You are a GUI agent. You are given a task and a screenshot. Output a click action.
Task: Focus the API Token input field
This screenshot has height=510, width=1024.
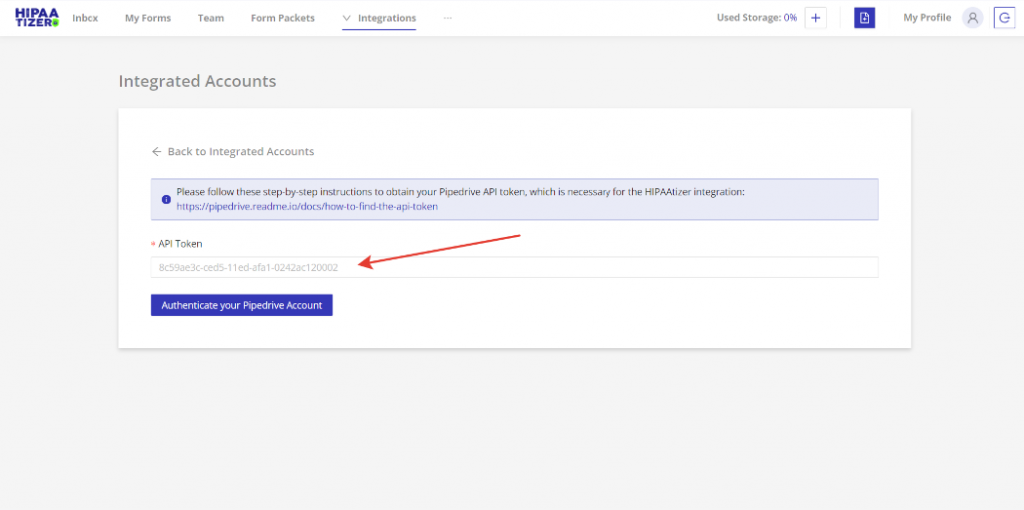[x=515, y=267]
